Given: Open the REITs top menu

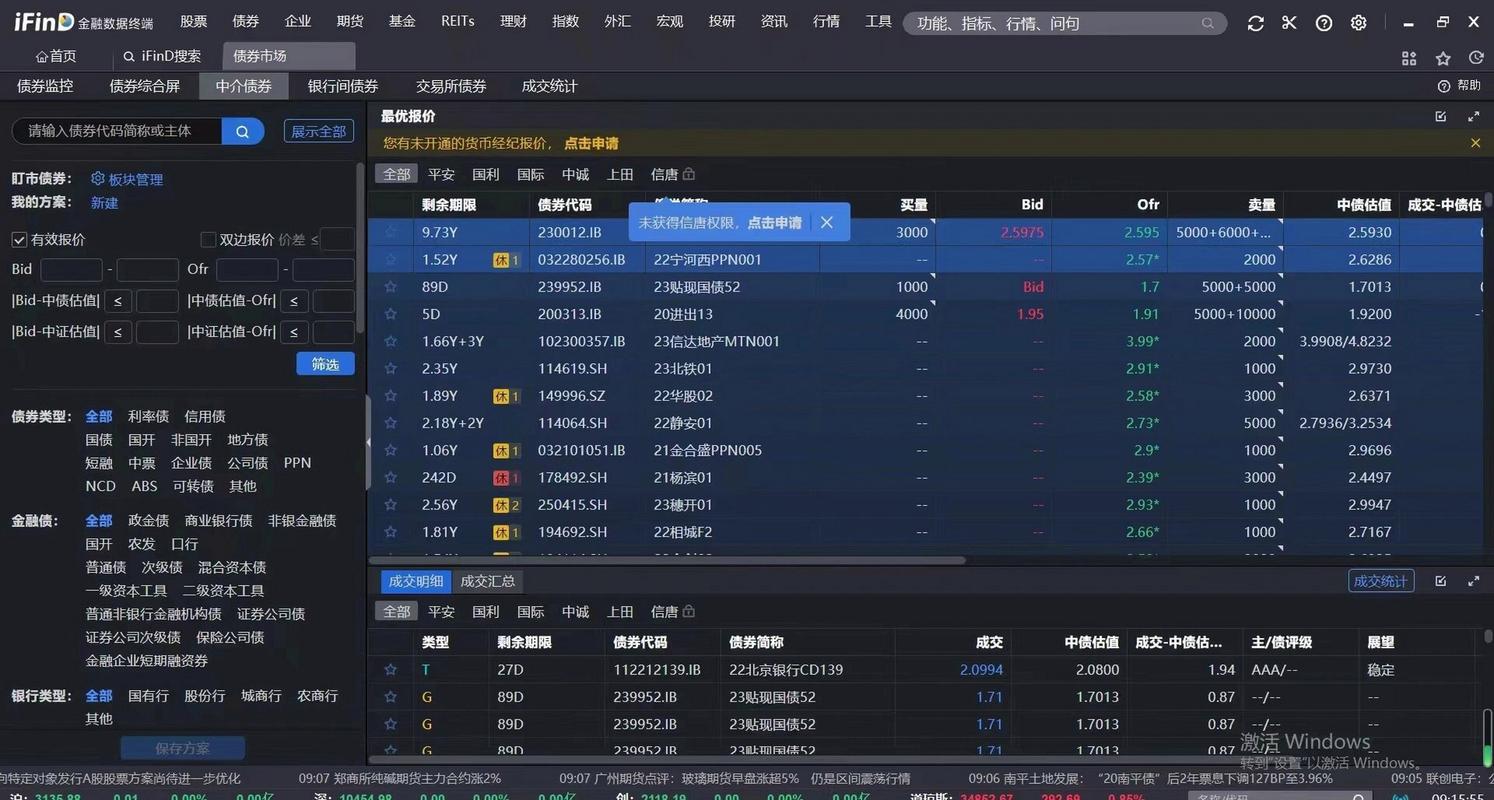Looking at the screenshot, I should tap(458, 21).
